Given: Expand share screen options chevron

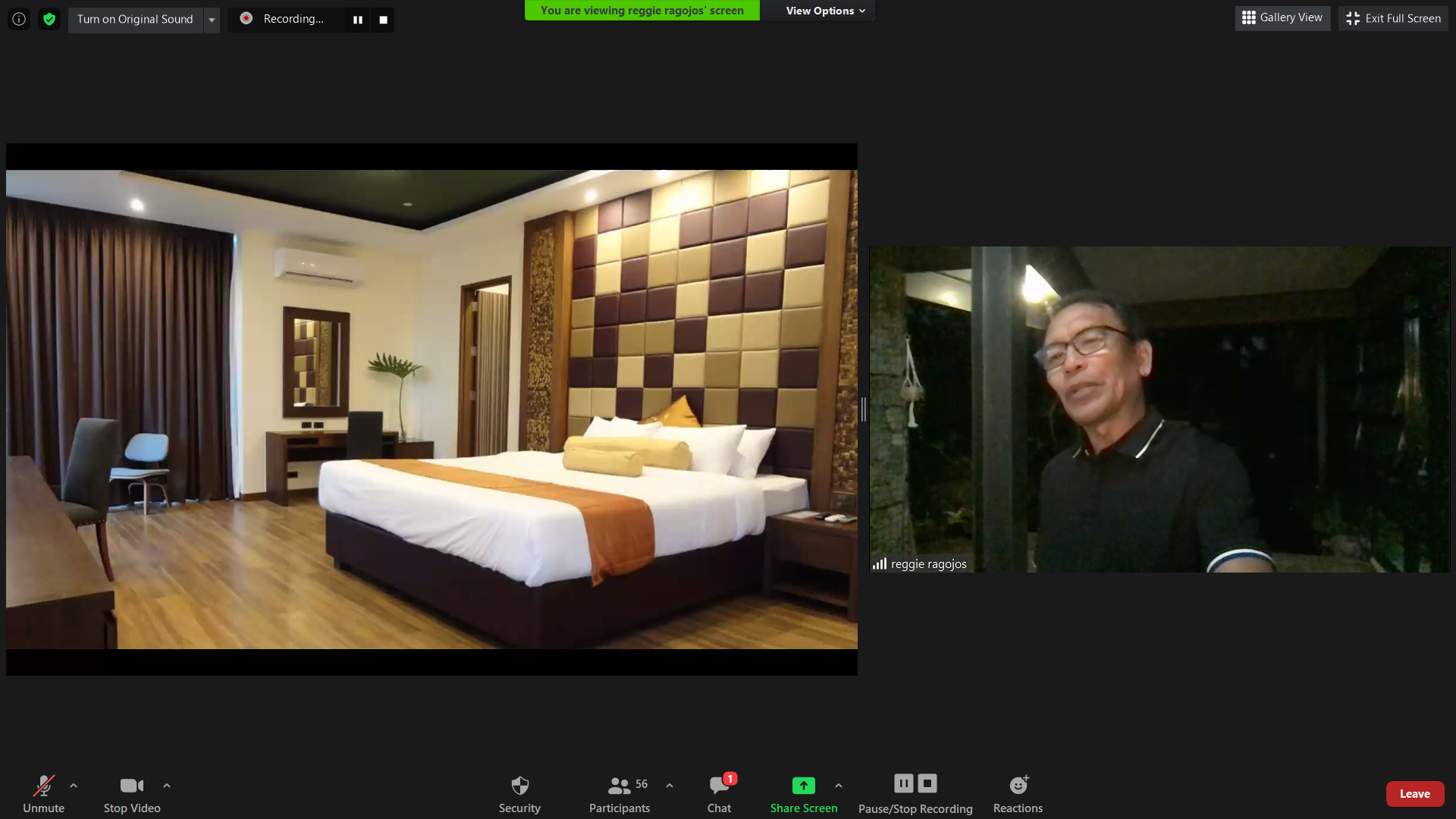Looking at the screenshot, I should click(839, 786).
